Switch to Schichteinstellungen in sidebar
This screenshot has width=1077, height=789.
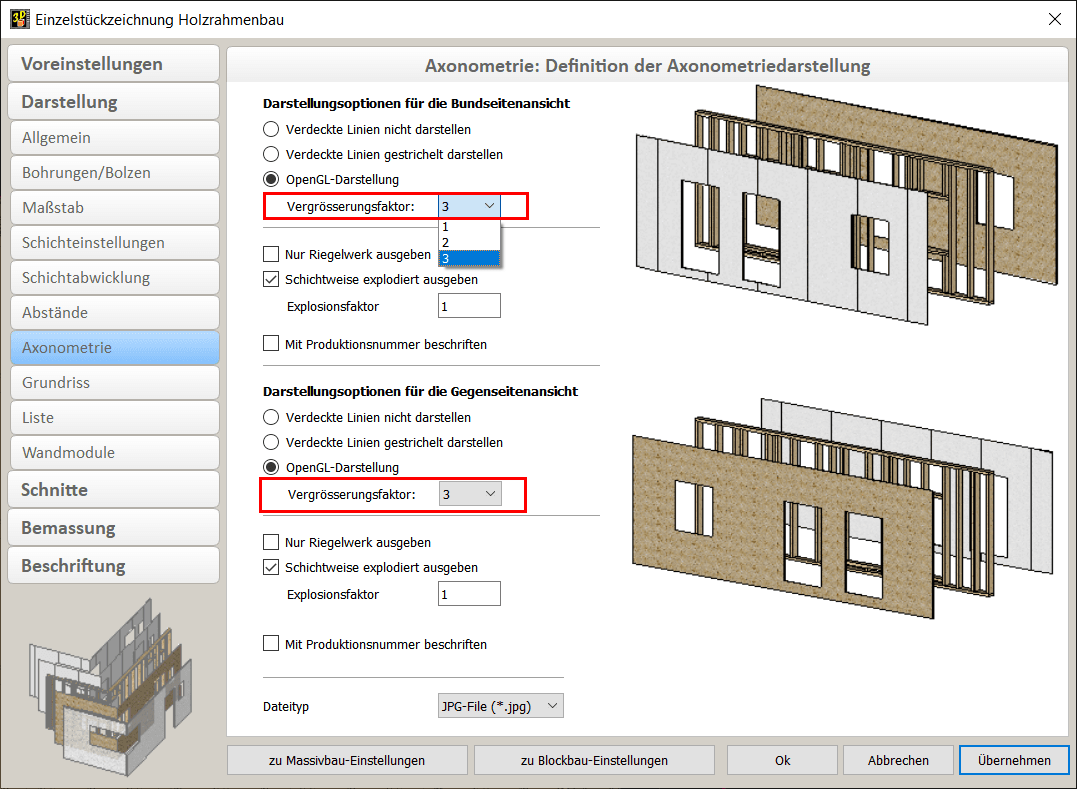[x=114, y=242]
